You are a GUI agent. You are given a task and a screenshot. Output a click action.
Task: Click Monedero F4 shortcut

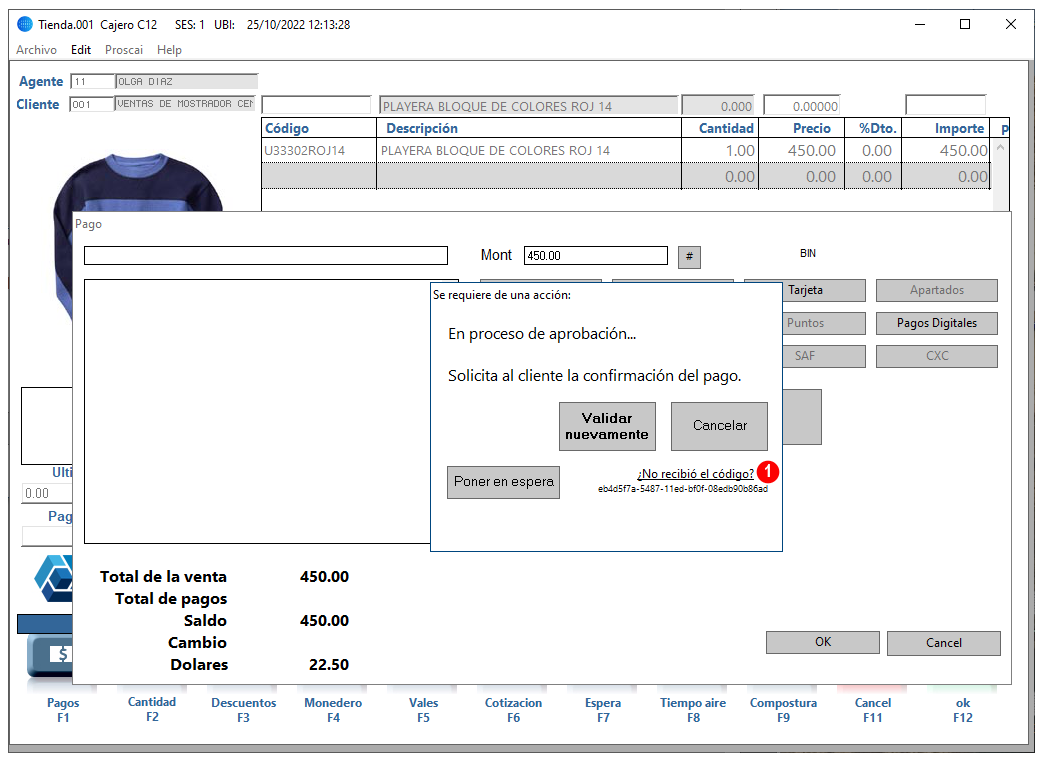point(333,710)
